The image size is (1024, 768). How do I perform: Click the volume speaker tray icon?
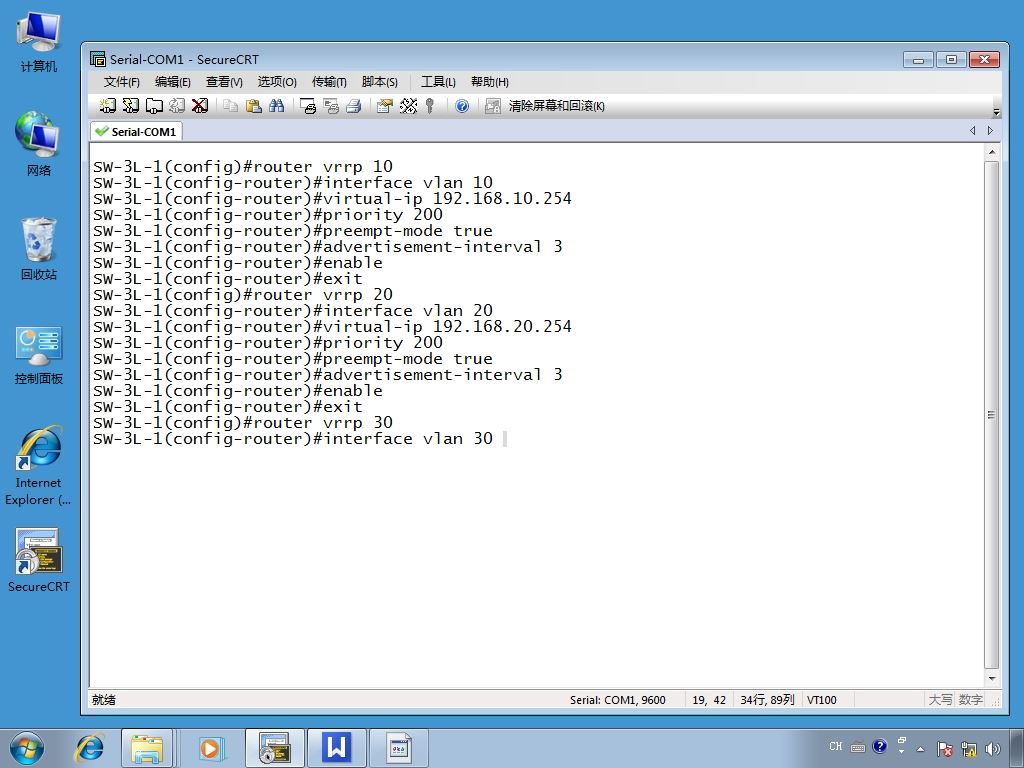point(993,749)
